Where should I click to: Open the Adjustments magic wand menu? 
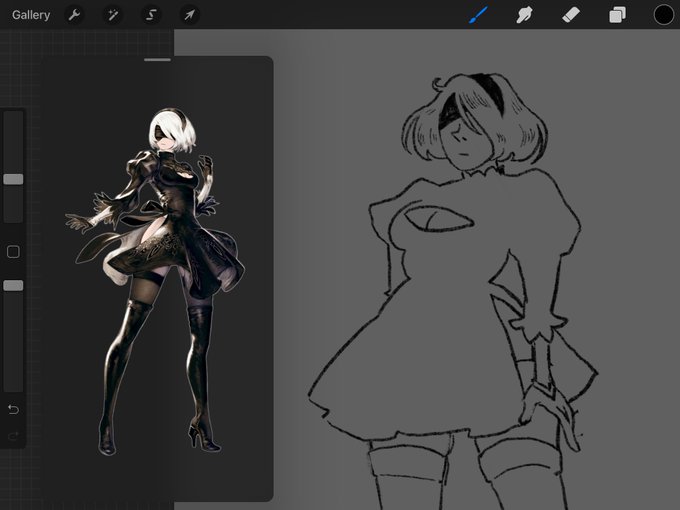point(113,15)
